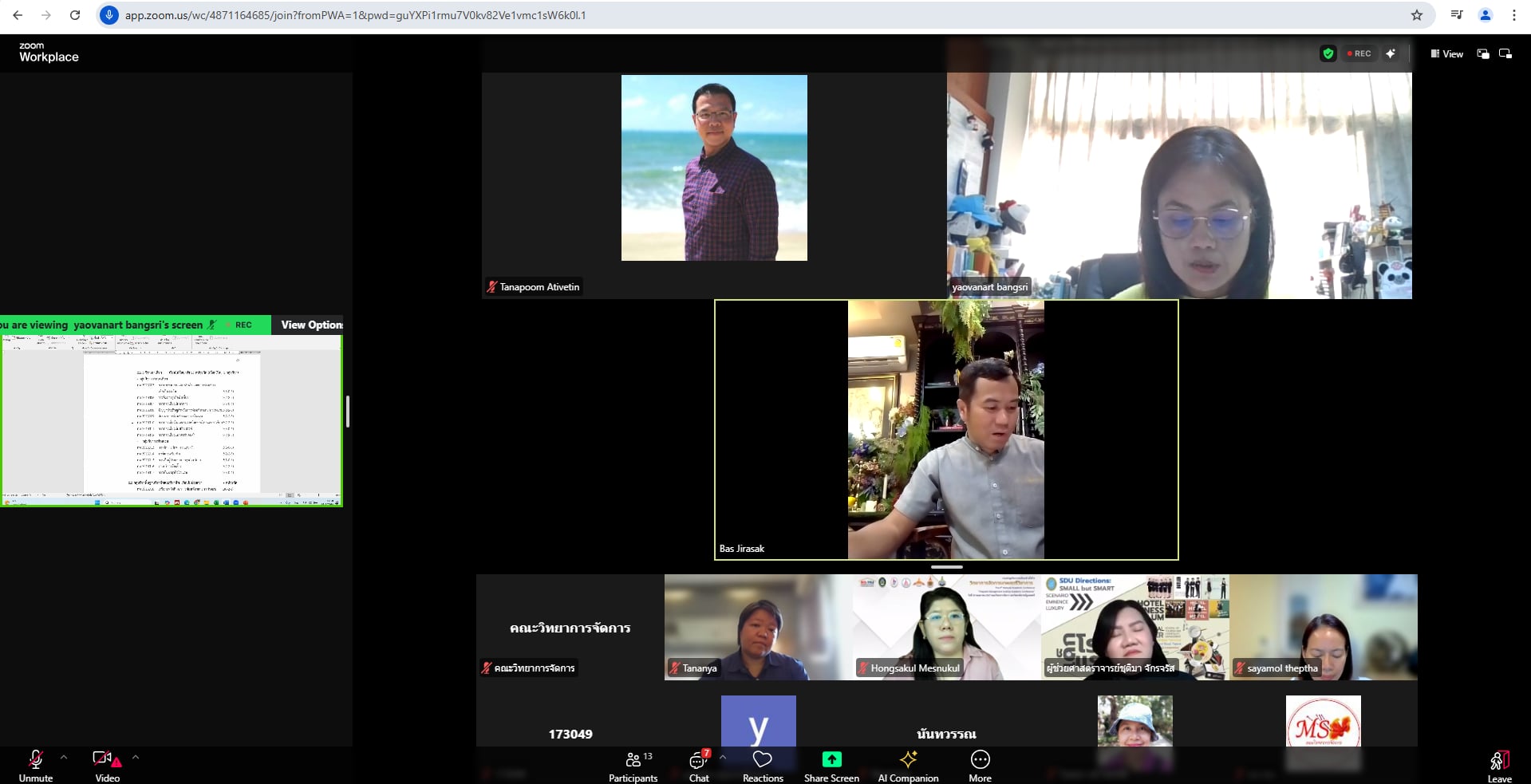Toggle the picture-in-picture window icon beside View
Screen dimensions: 1531x784
1483,54
